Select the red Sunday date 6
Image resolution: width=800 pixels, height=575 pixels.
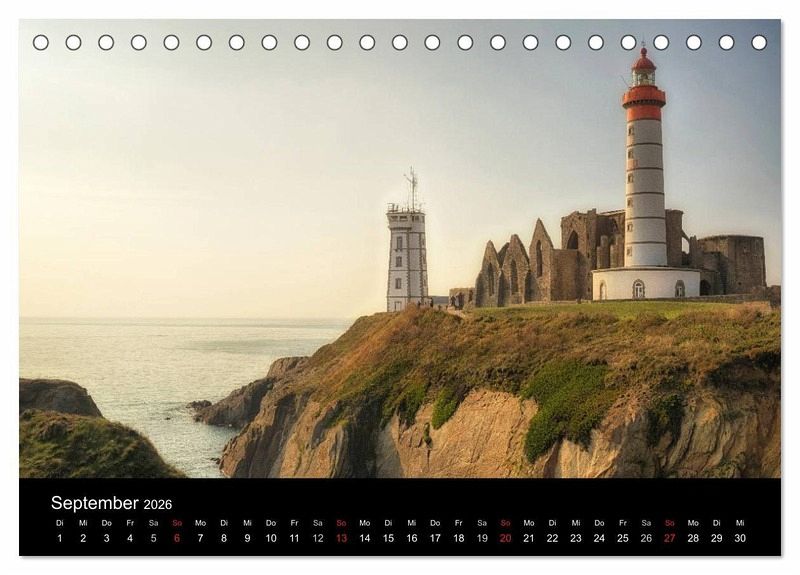[x=177, y=538]
